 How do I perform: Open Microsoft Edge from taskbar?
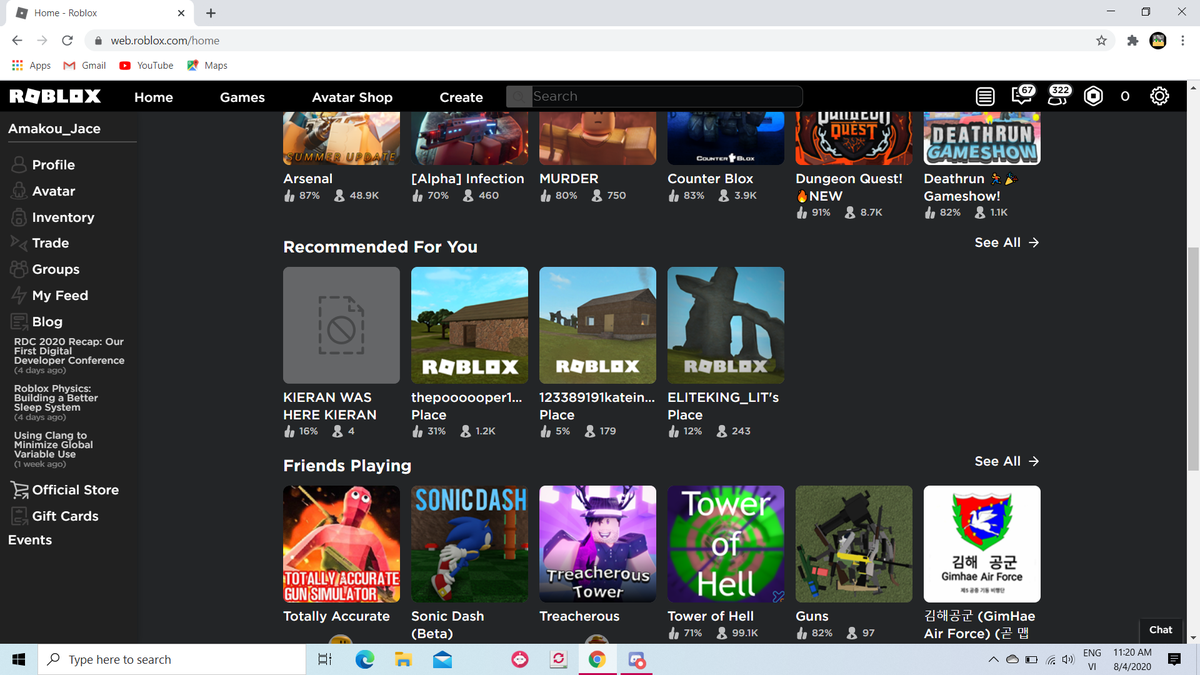click(364, 659)
